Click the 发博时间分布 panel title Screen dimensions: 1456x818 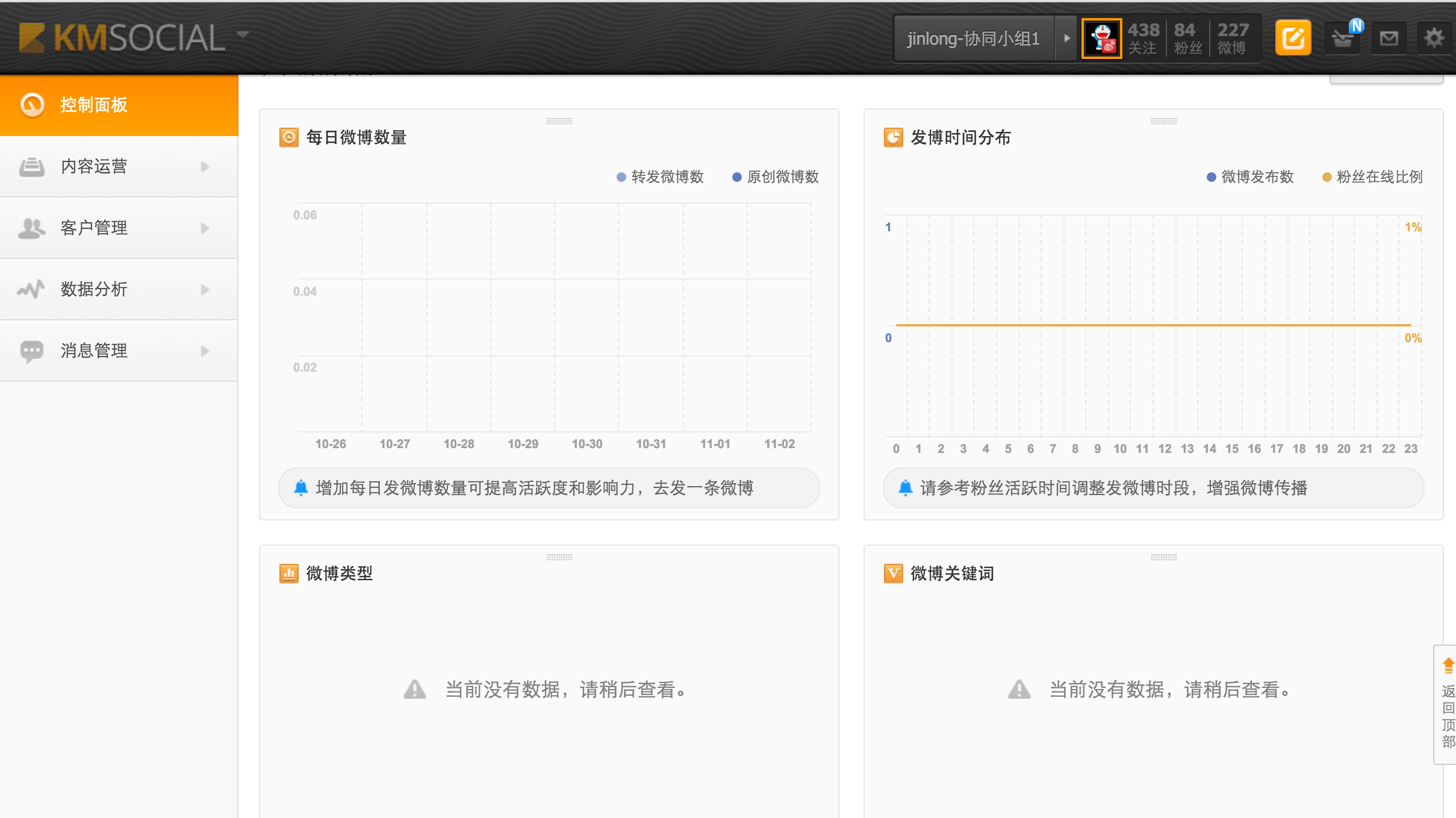pos(960,137)
